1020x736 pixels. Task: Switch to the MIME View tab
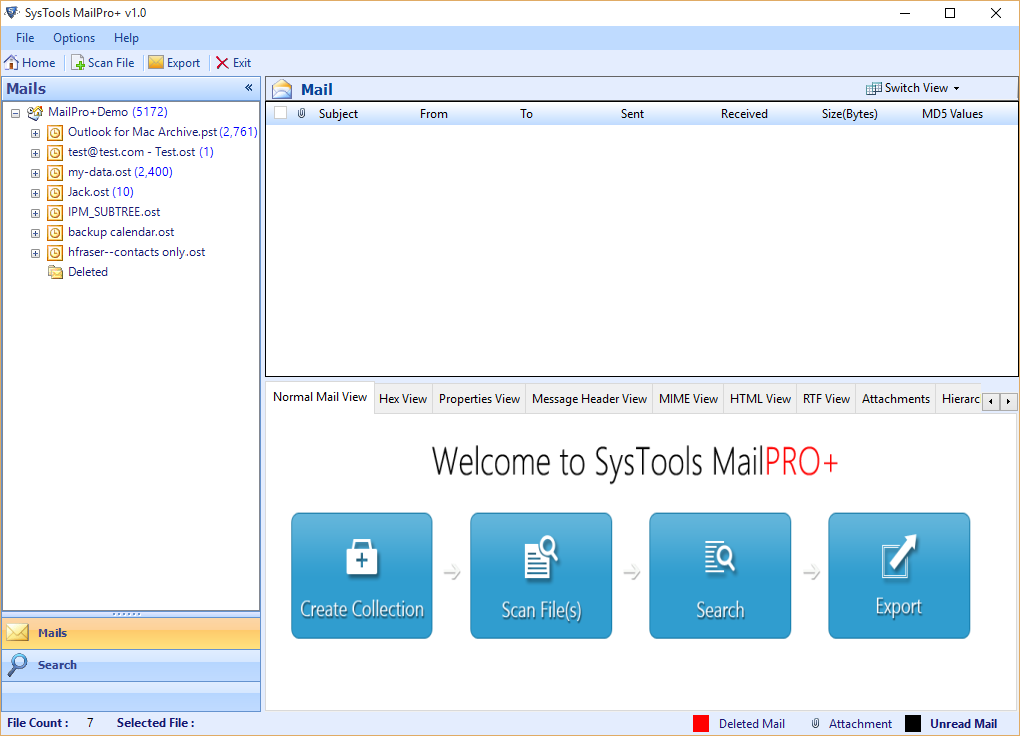(x=688, y=398)
